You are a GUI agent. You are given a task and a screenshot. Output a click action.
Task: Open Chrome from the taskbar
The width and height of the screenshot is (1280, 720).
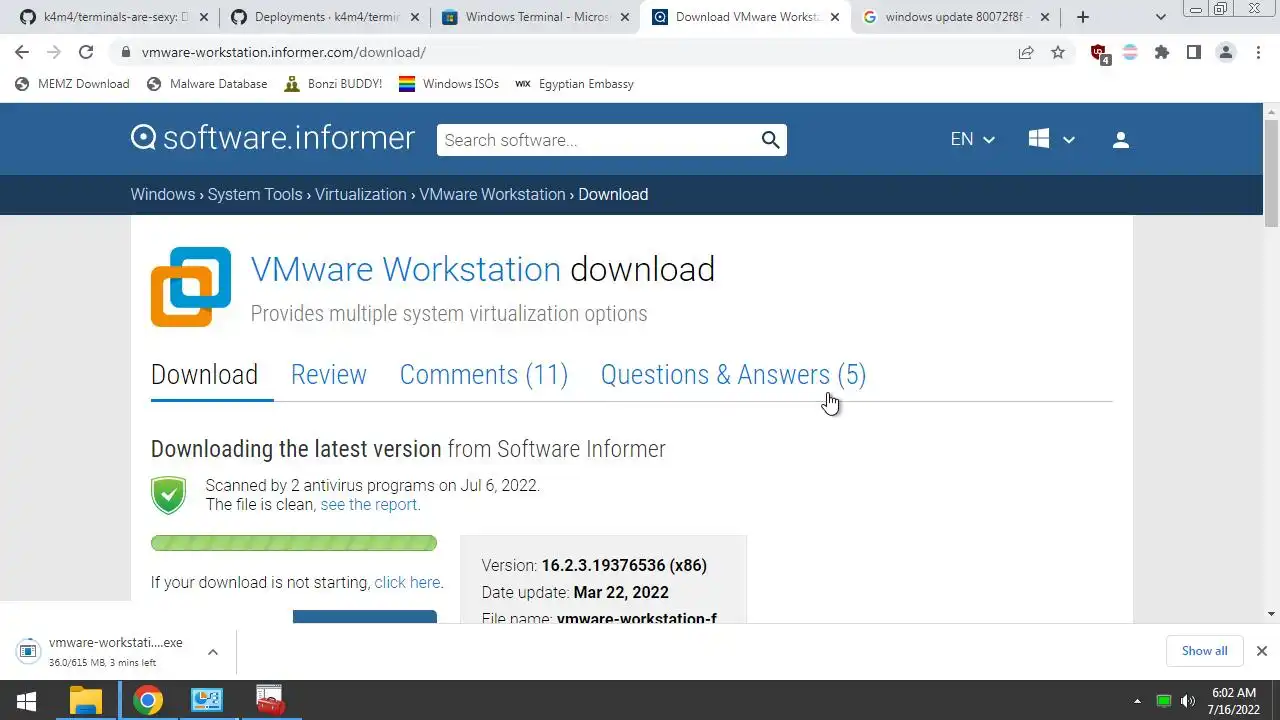coord(148,701)
